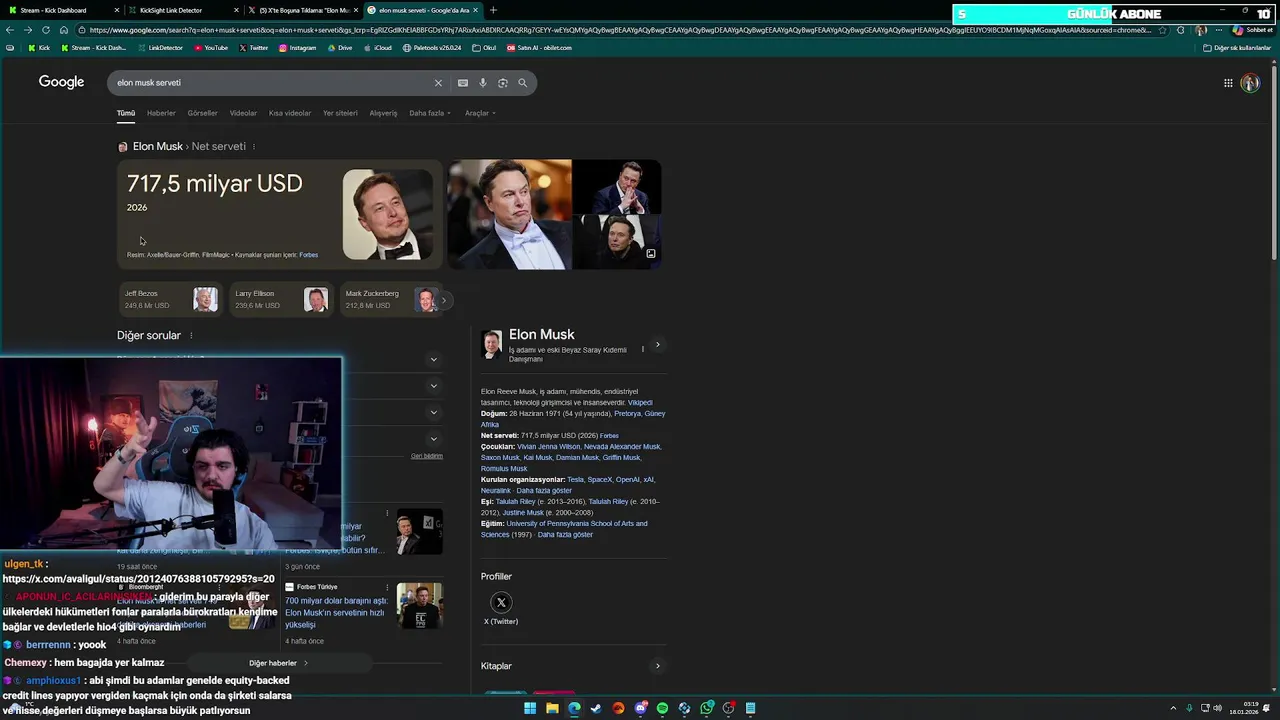
Task: Open the new tab plus button
Action: (x=493, y=10)
